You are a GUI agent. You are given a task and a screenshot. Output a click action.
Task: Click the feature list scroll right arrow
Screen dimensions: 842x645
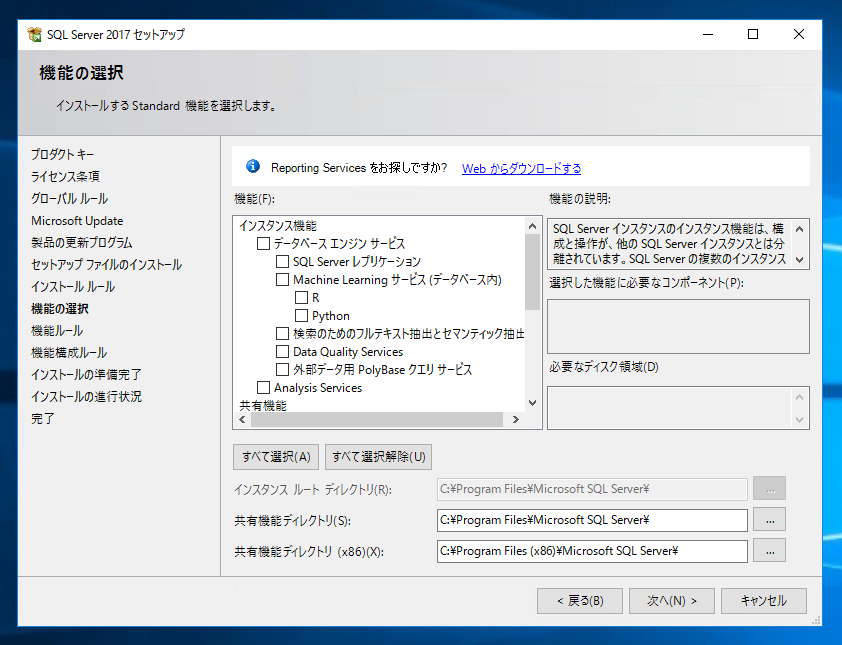(516, 419)
